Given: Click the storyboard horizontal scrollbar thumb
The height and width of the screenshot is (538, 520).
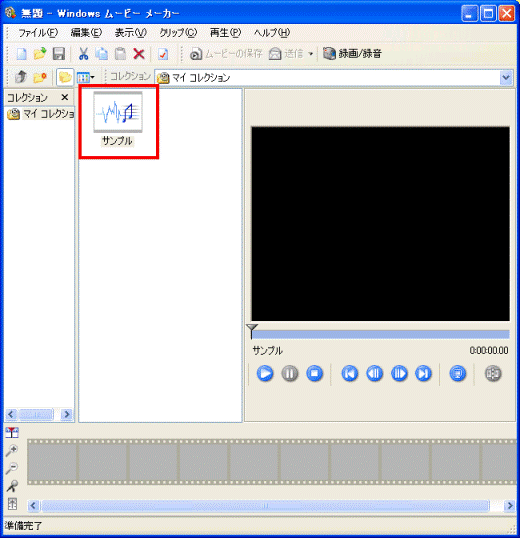Looking at the screenshot, I should 265,505.
